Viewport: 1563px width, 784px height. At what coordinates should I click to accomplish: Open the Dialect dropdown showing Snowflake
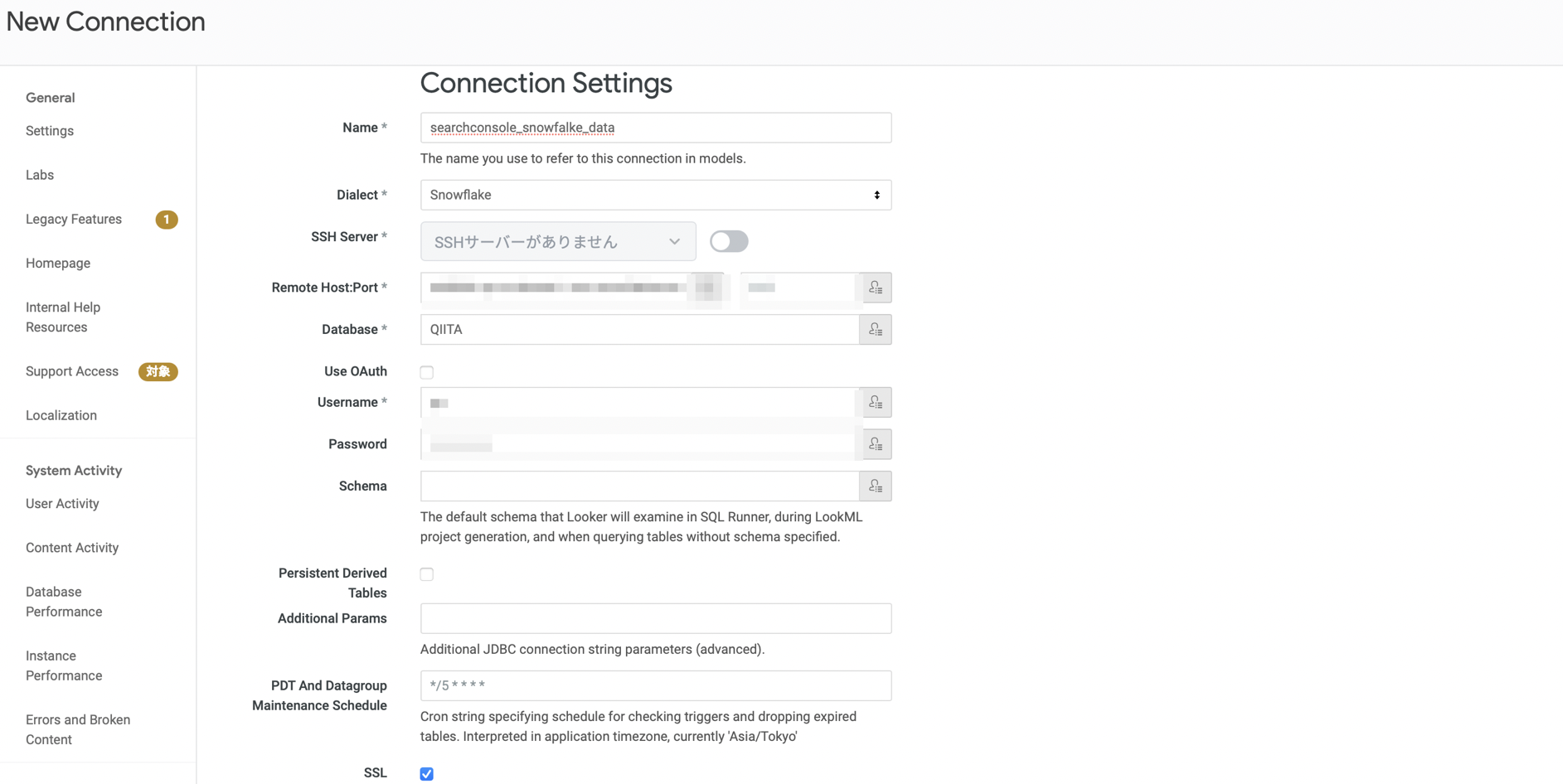pyautogui.click(x=656, y=195)
